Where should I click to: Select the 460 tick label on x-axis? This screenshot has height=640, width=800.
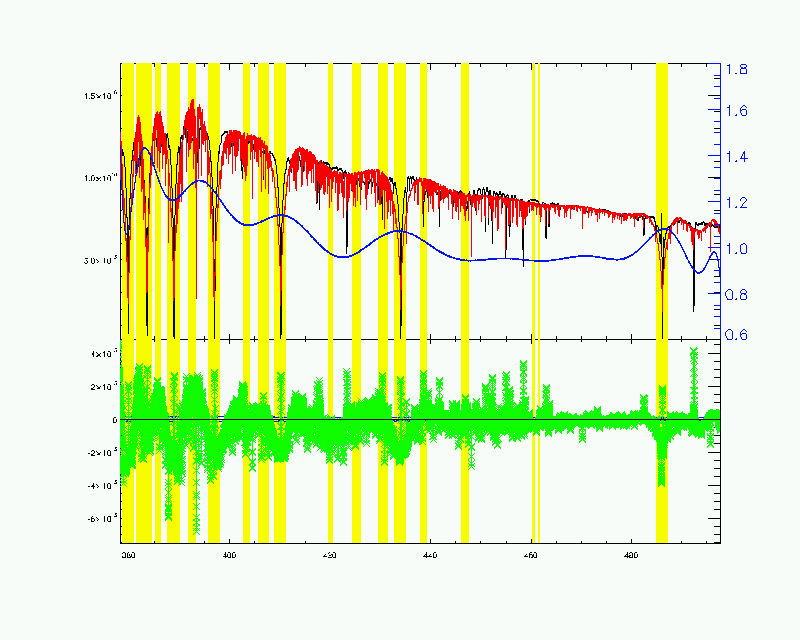(x=530, y=551)
